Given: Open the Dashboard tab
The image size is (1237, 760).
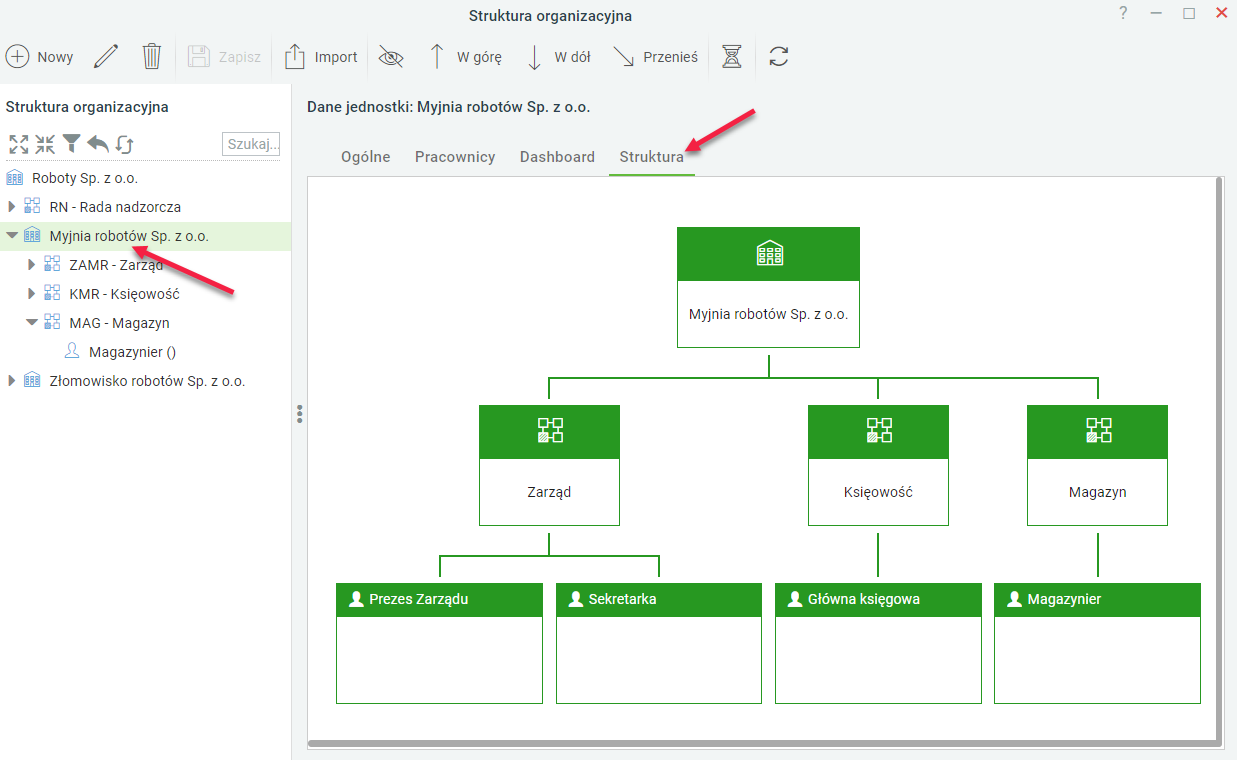Looking at the screenshot, I should 557,157.
